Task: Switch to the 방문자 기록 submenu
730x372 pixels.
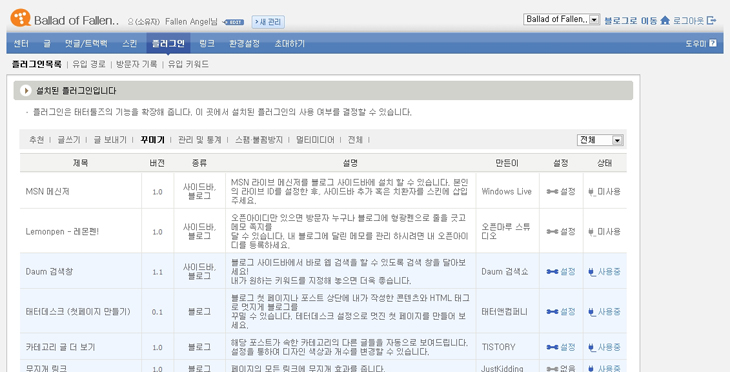Action: tap(136, 64)
